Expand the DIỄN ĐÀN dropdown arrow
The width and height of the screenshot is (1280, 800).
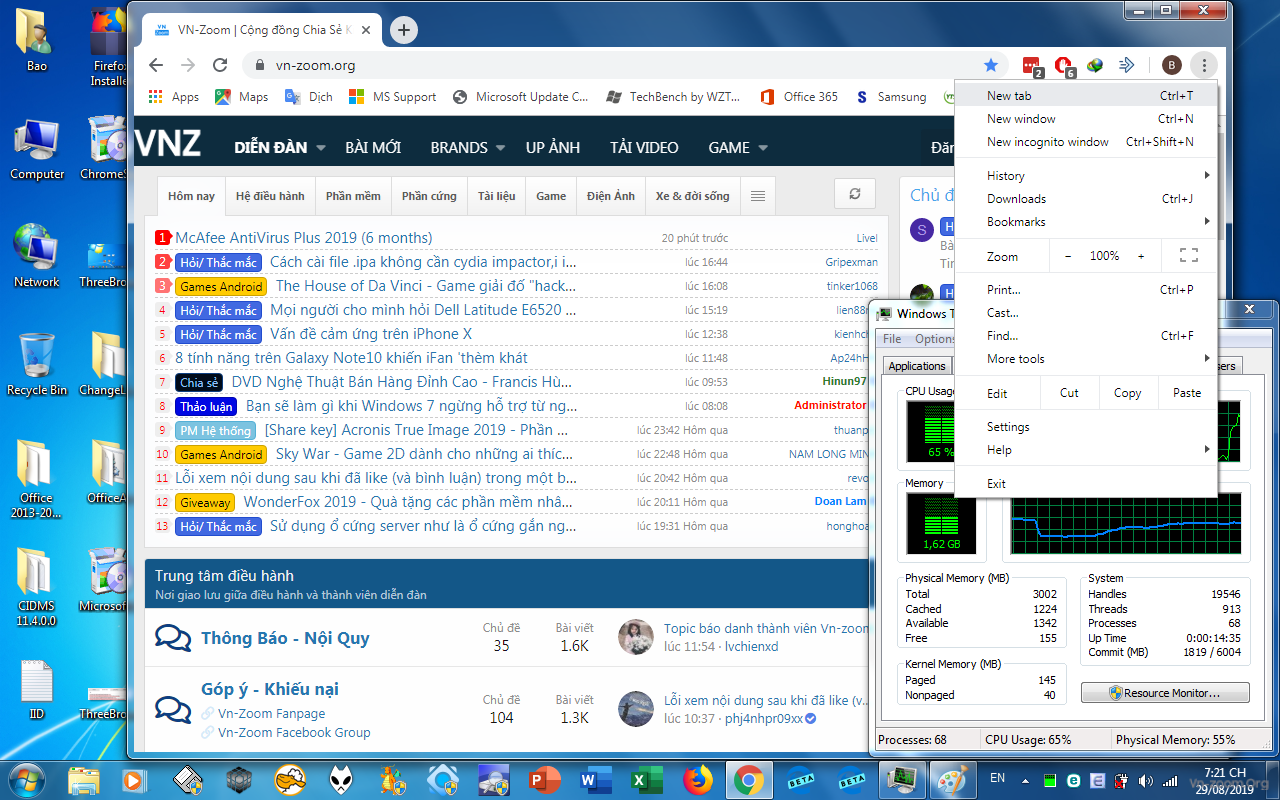(x=321, y=148)
